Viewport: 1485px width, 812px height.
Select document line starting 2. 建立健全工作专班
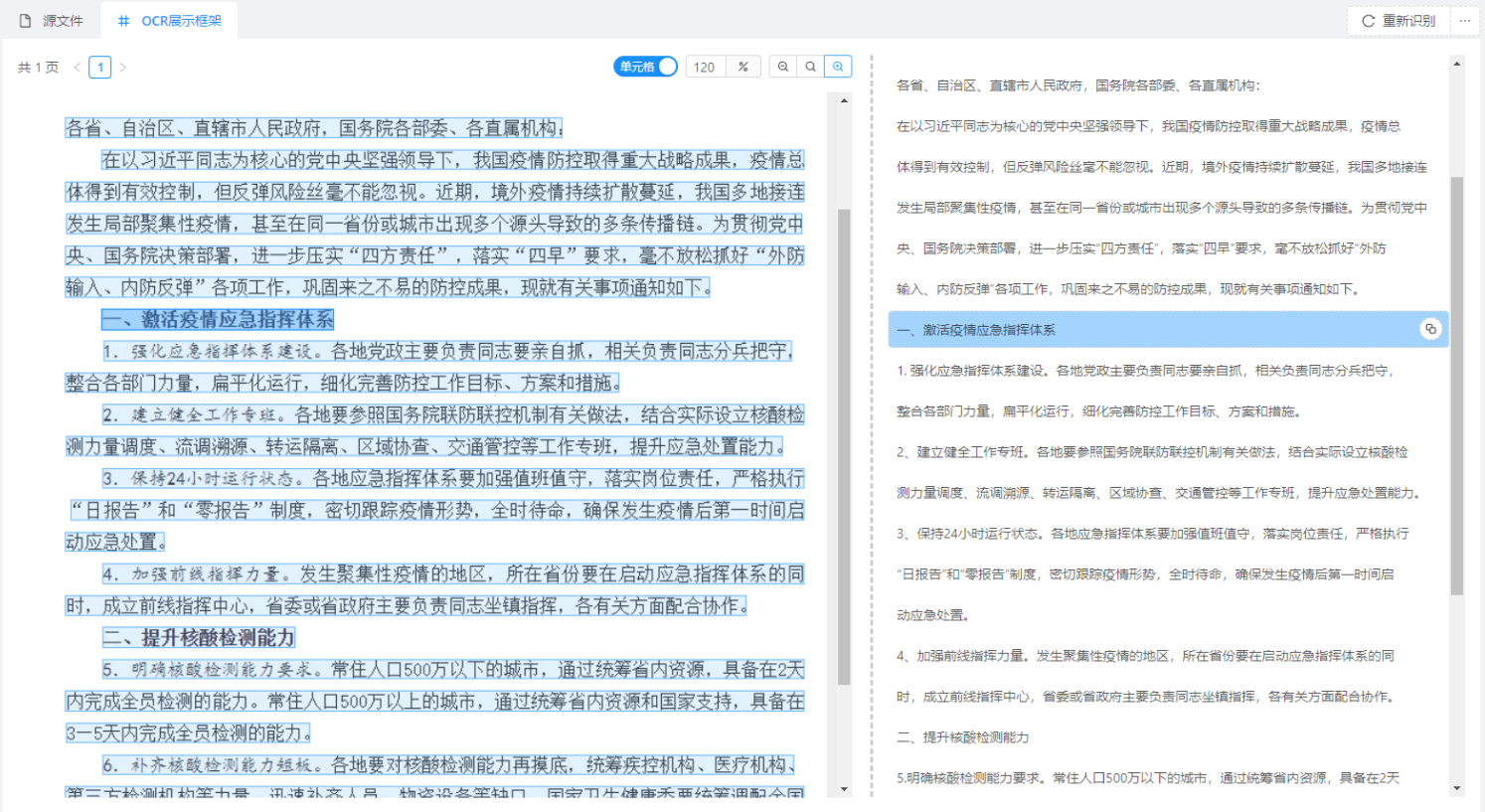(453, 414)
